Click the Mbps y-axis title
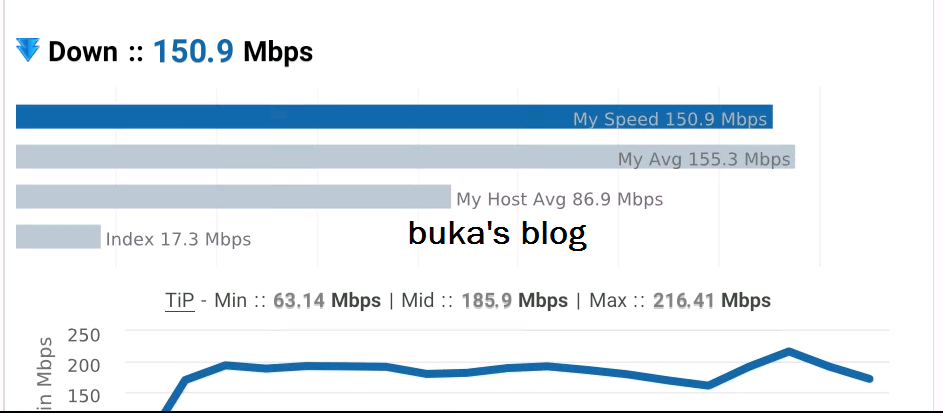 coord(45,361)
